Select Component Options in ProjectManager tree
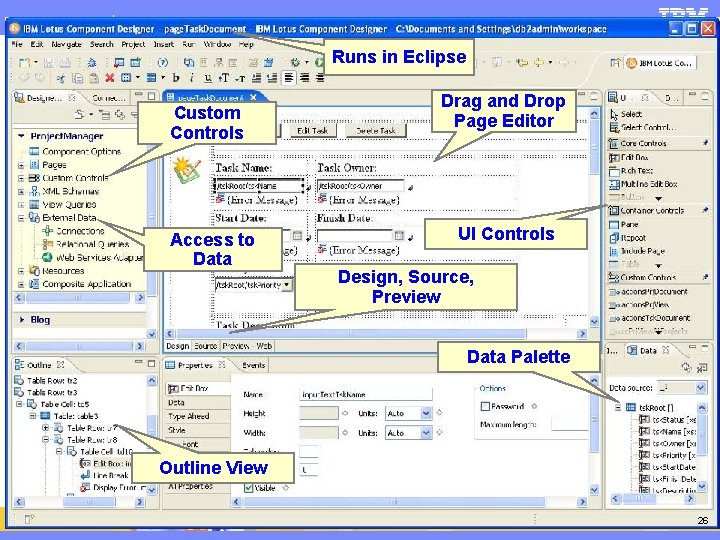Viewport: 720px width, 540px height. pyautogui.click(x=75, y=152)
